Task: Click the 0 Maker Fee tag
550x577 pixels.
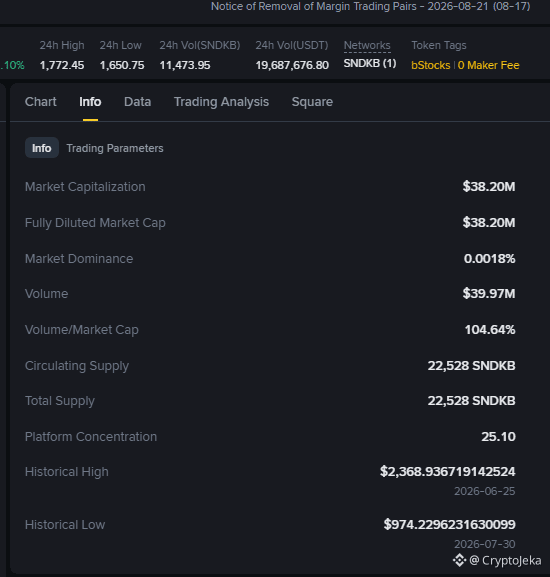Action: tap(489, 66)
